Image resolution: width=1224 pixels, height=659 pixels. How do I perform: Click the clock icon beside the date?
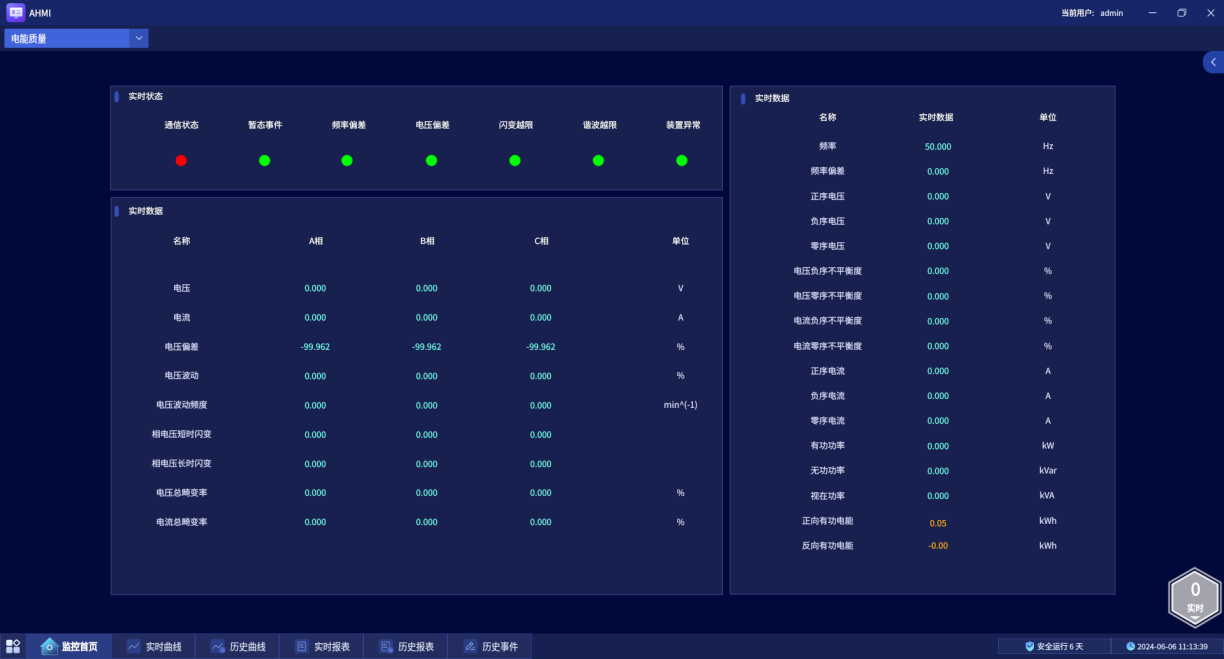pos(1130,647)
